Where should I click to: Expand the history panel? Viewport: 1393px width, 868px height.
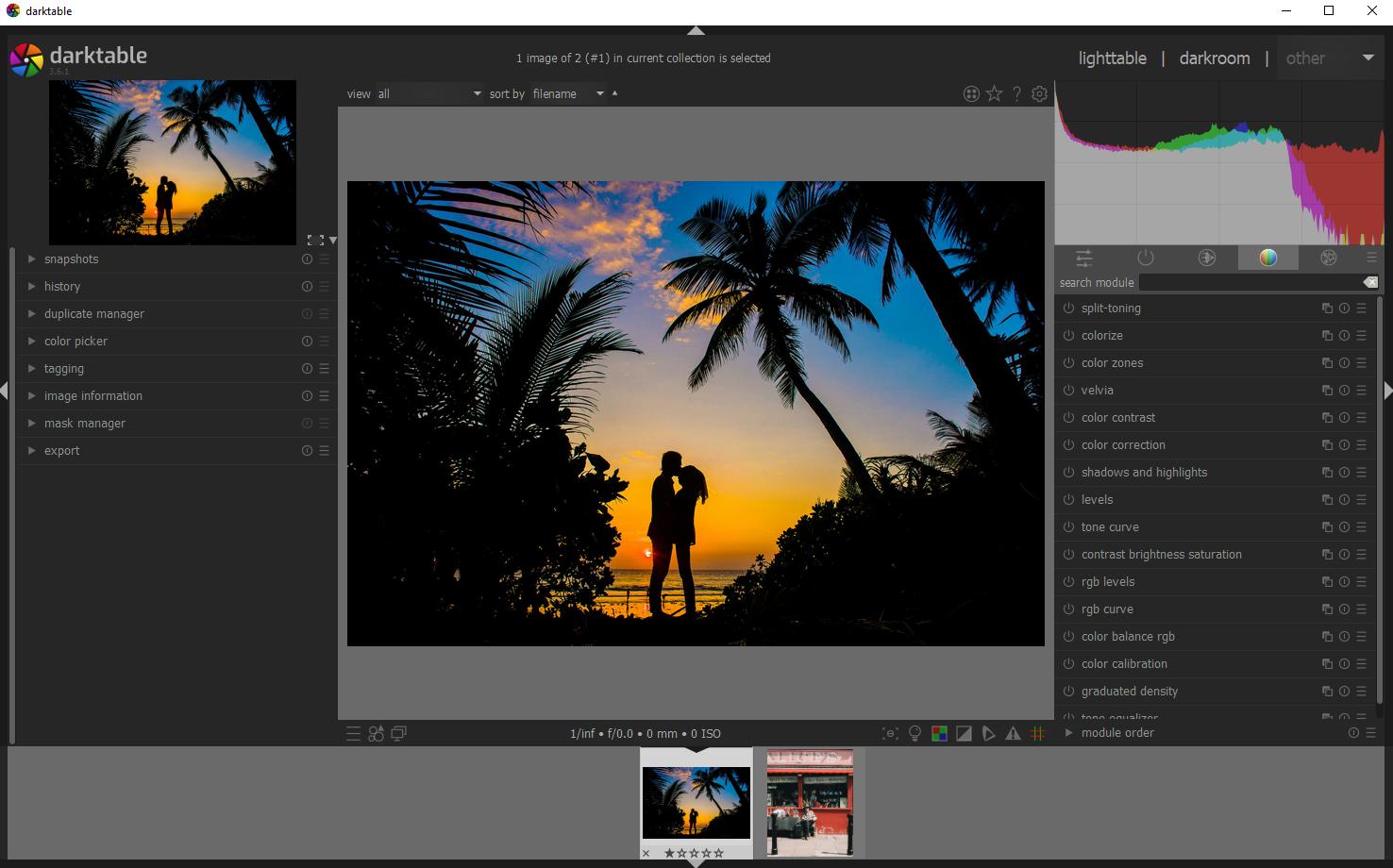tap(62, 287)
